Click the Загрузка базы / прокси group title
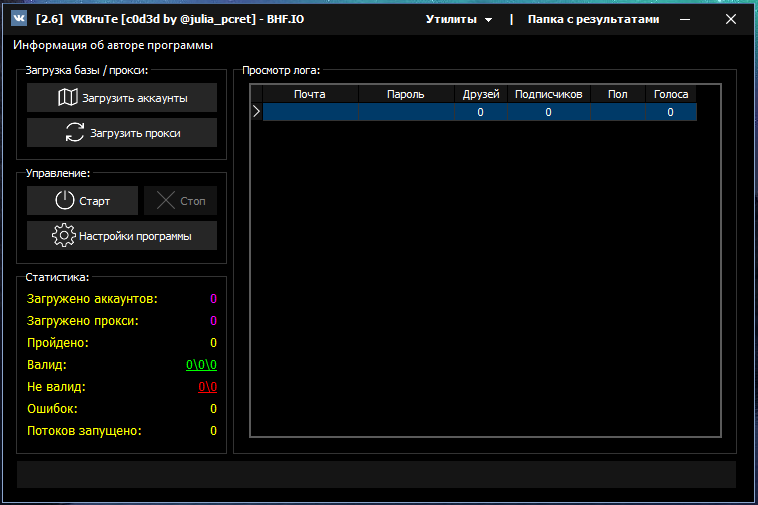 tap(87, 70)
